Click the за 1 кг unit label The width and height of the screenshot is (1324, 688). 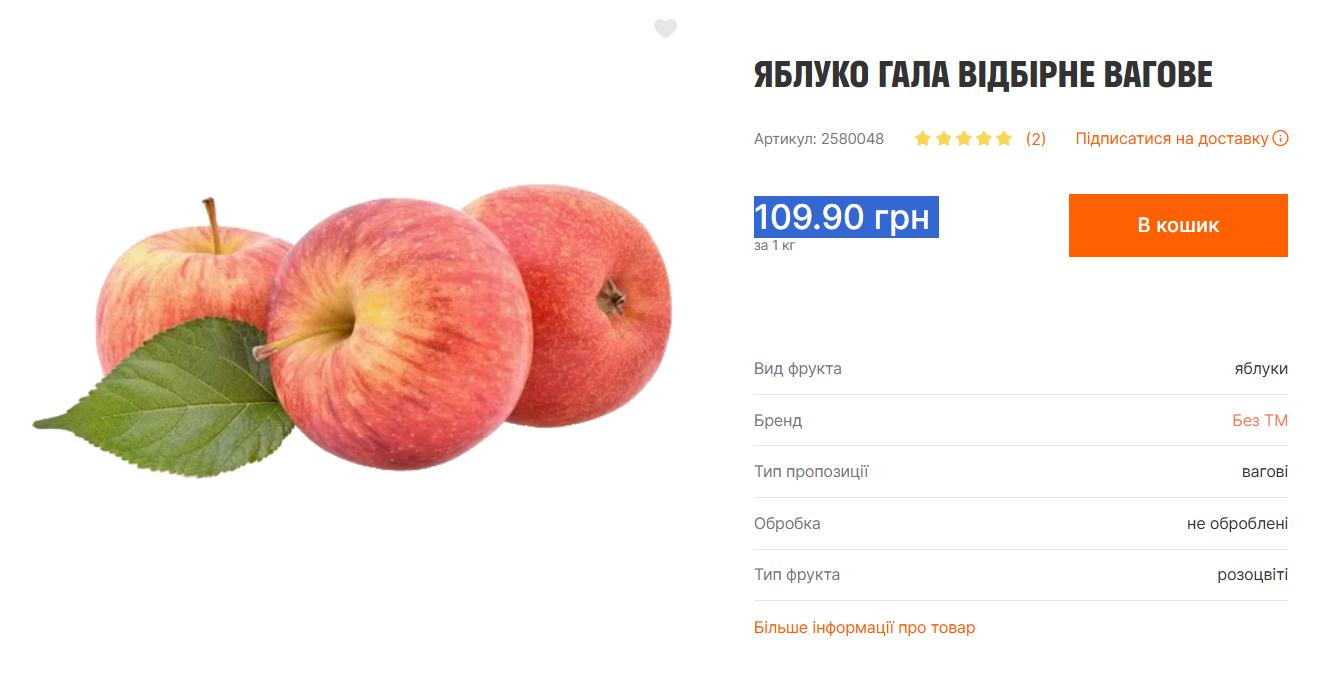(775, 245)
